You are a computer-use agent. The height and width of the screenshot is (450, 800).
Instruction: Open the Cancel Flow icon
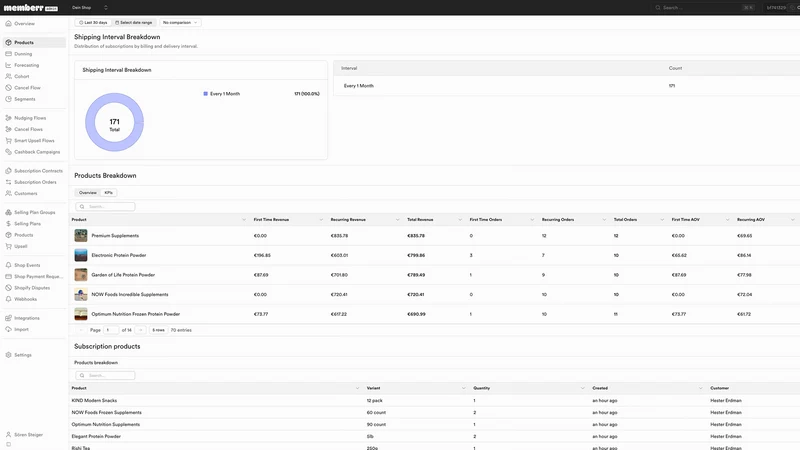point(8,88)
